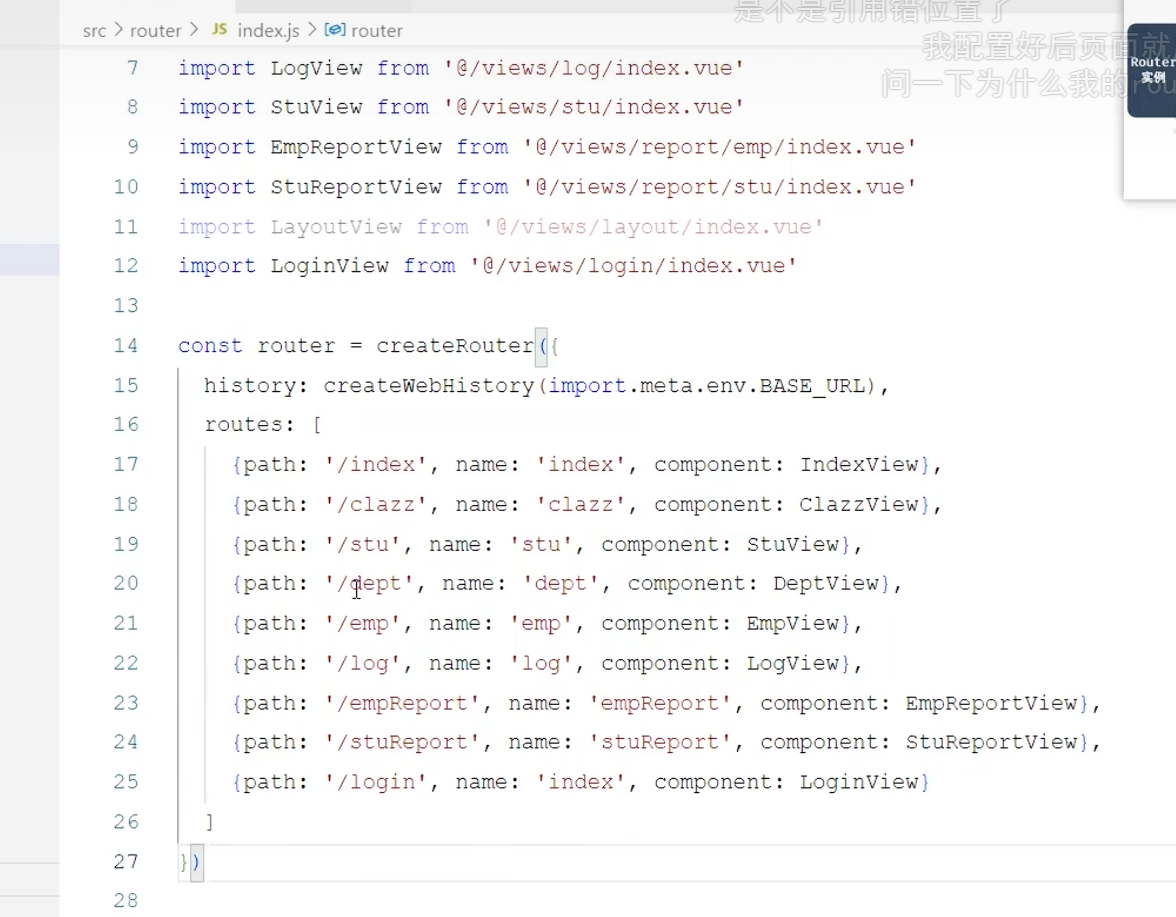Click the '/login' path string
1176x917 pixels.
tap(376, 782)
